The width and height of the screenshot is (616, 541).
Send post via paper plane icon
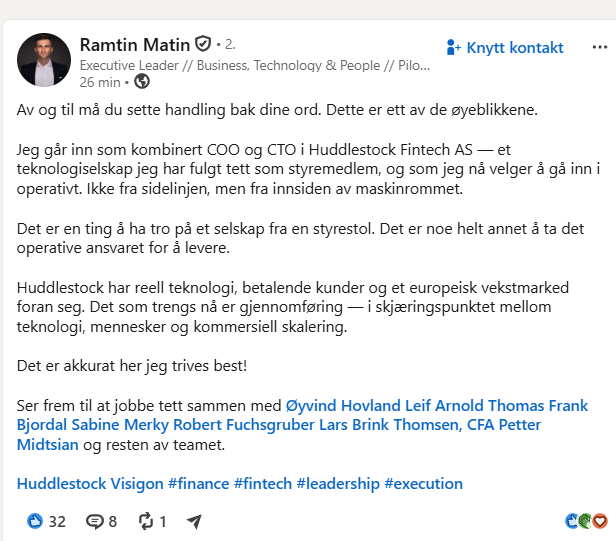(194, 521)
